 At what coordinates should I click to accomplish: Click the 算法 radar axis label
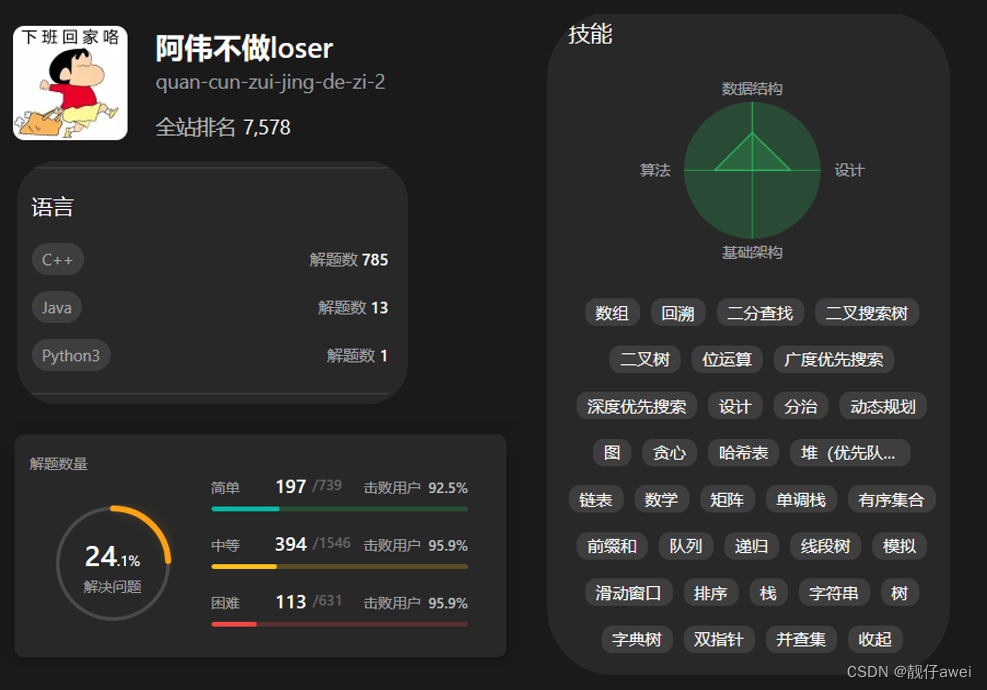pos(655,170)
